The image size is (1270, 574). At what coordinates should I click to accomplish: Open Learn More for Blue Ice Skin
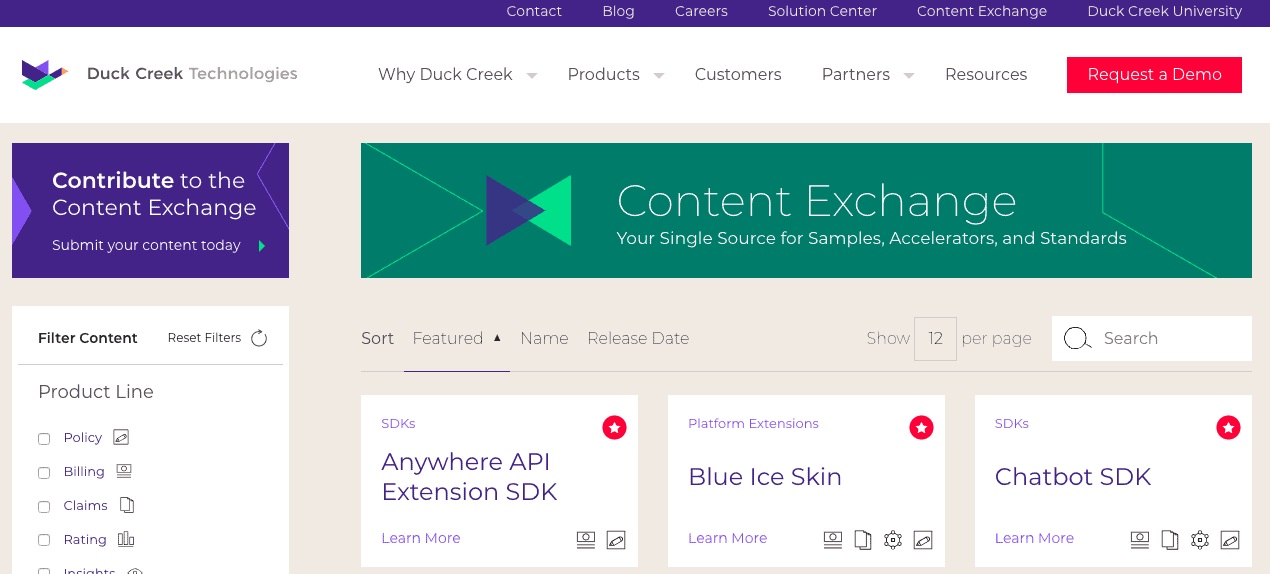(727, 538)
